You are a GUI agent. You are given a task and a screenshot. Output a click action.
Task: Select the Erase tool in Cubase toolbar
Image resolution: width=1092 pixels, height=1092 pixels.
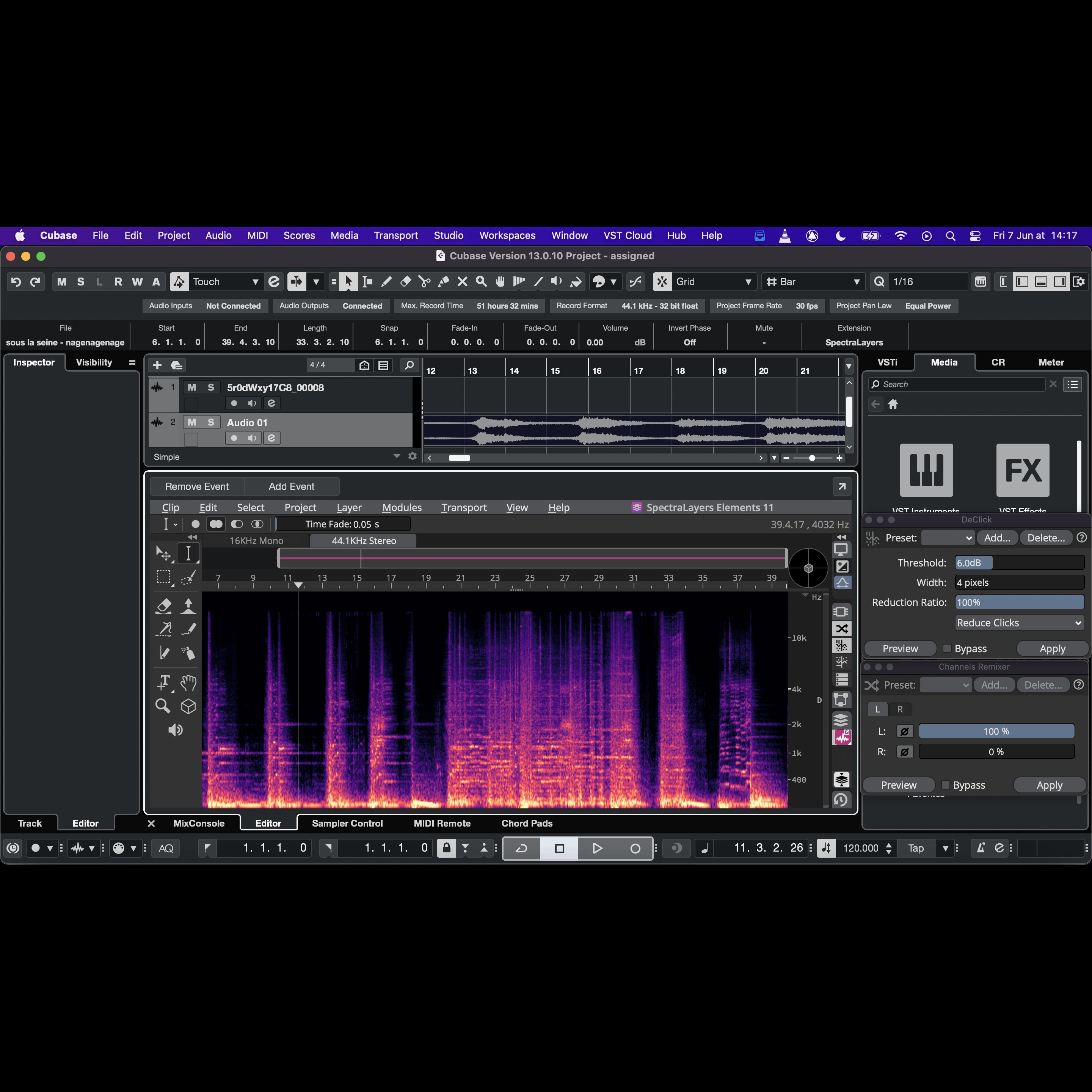[405, 281]
